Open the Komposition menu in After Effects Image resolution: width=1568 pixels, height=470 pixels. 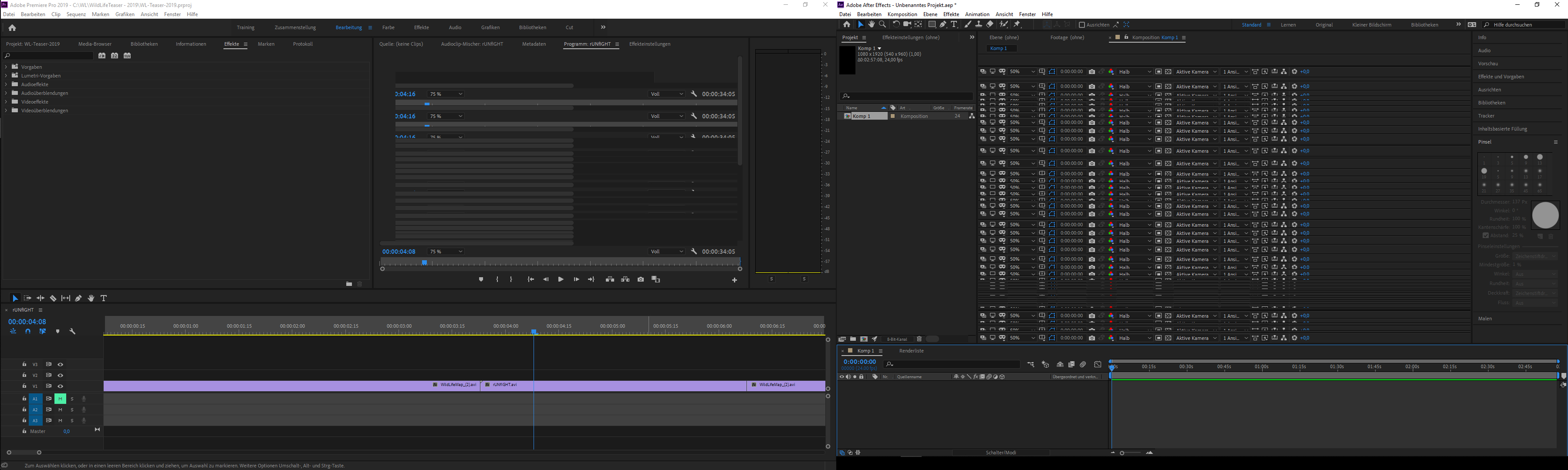(x=902, y=14)
